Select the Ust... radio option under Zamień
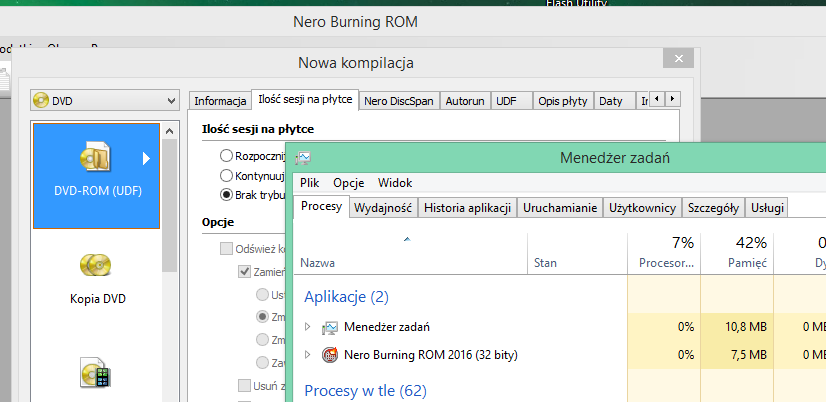826x402 pixels. [x=262, y=294]
